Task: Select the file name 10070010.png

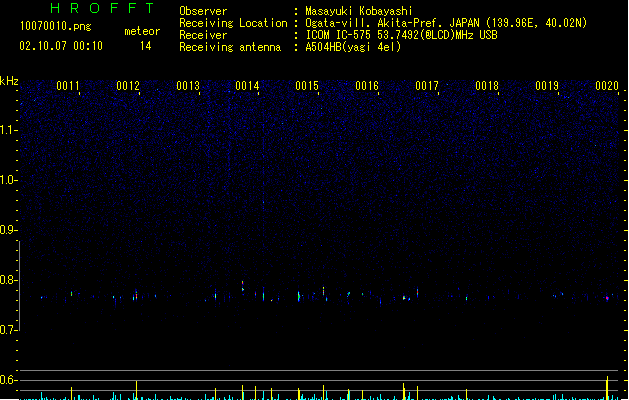Action: (x=55, y=26)
